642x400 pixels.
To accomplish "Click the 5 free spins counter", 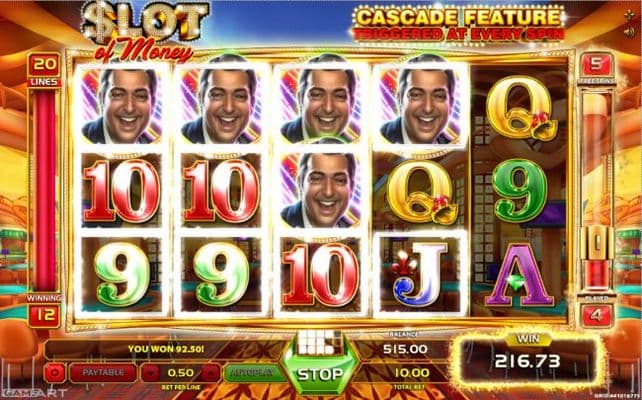I will tap(597, 65).
